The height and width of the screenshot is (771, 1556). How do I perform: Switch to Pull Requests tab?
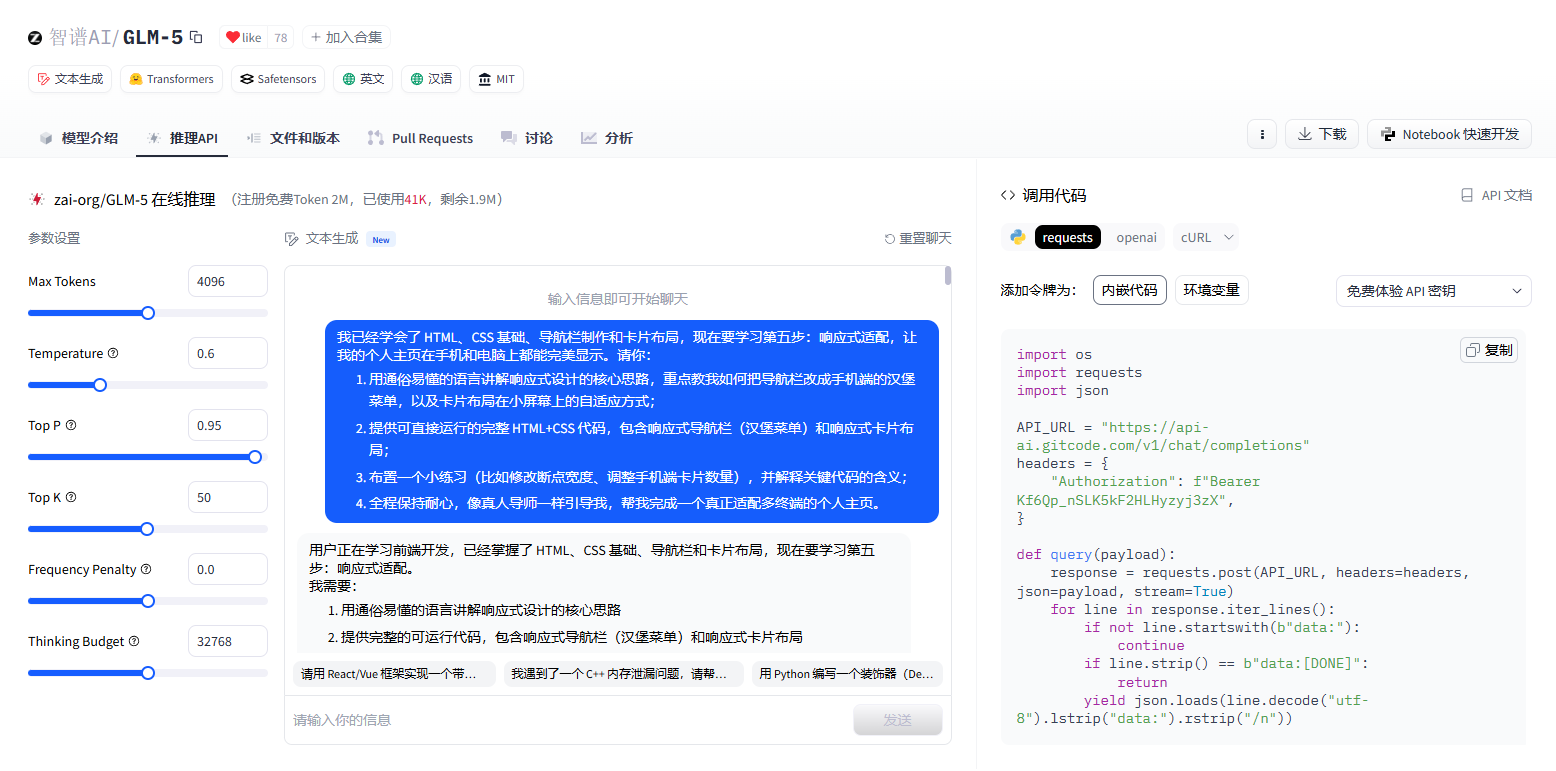coord(420,138)
